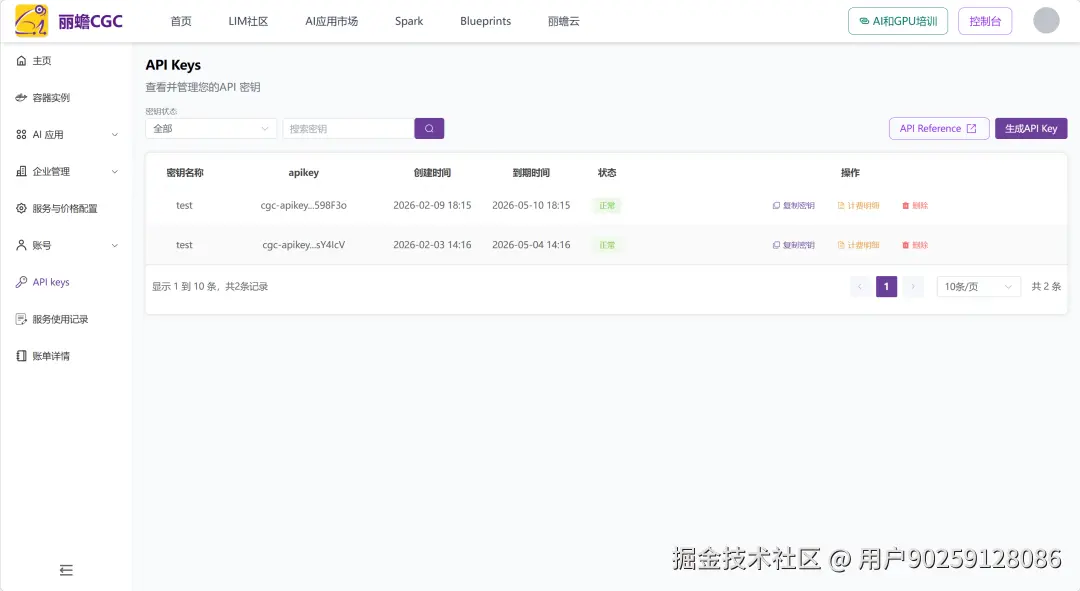The image size is (1080, 591).
Task: 点击顶部Blueprints导航项
Action: (485, 20)
